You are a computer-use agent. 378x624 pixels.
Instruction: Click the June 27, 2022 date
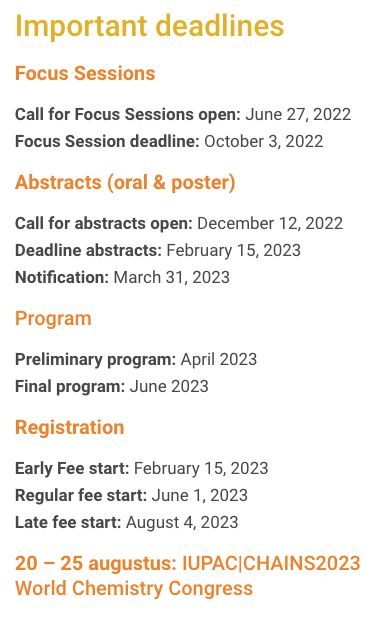coord(298,114)
